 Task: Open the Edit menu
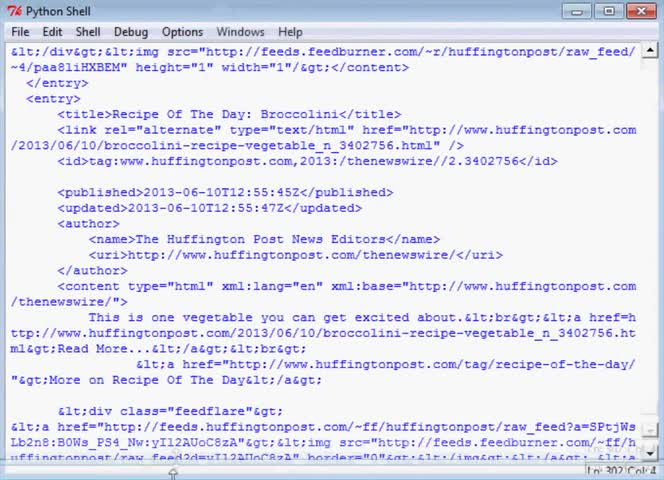52,32
